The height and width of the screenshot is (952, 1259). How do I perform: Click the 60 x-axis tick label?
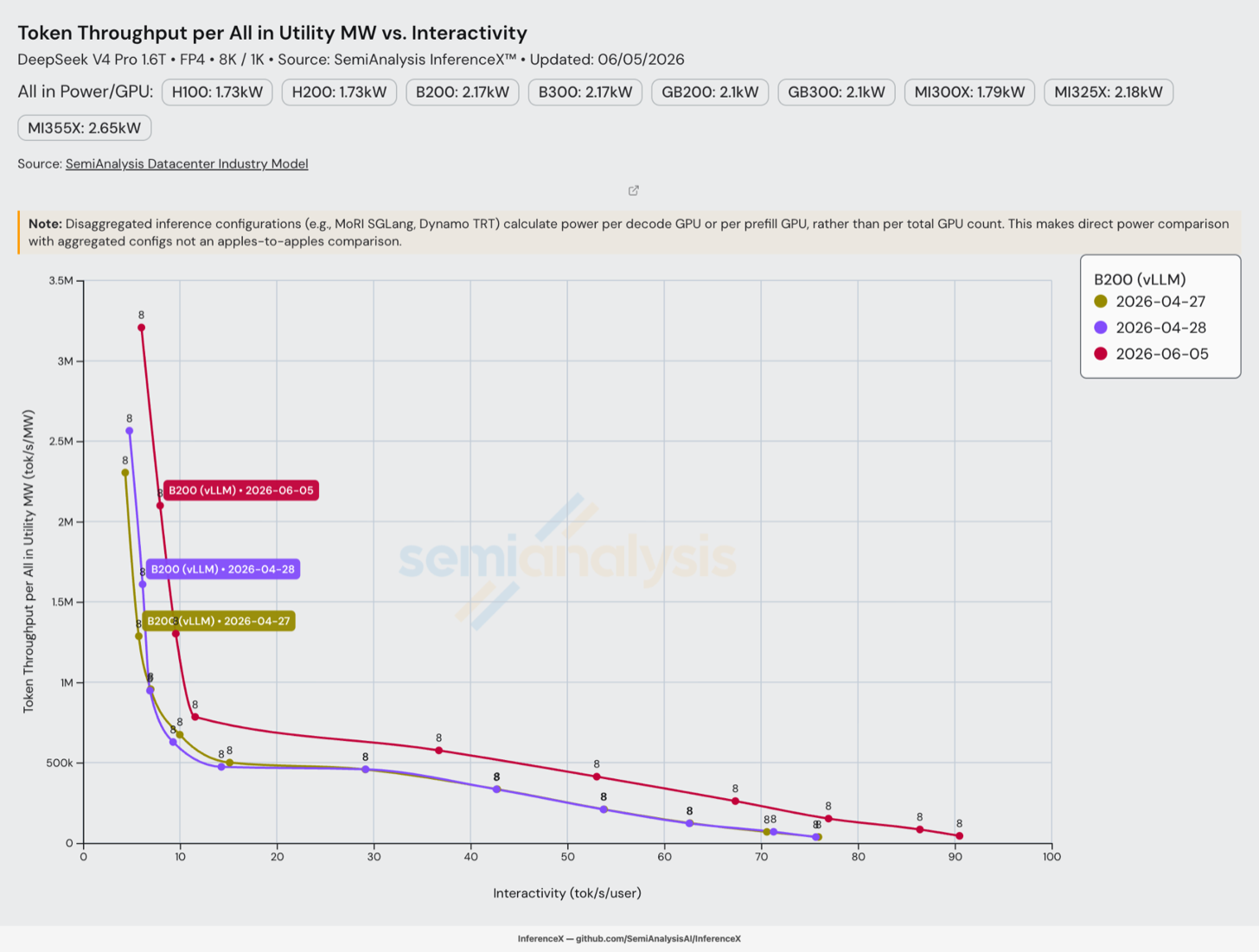[664, 857]
